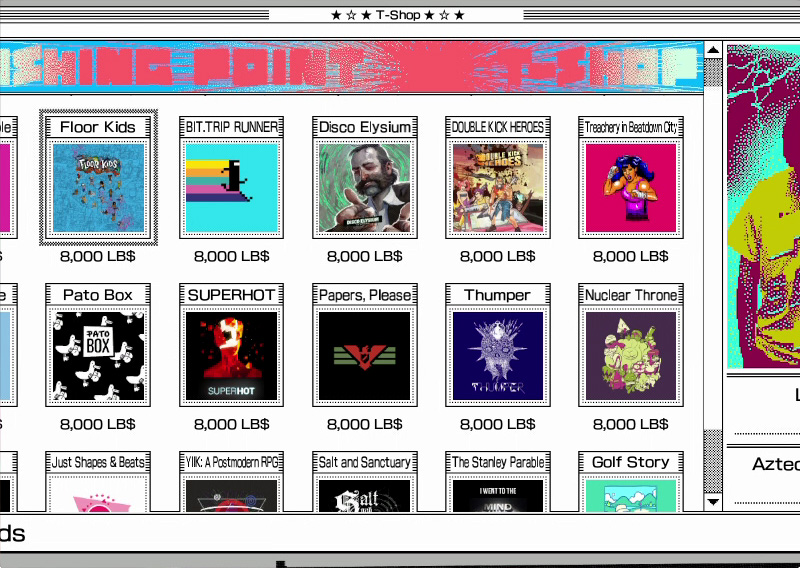Viewport: 800px width, 568px height.
Task: Click the upper scrollbar thumb in shop list
Action: point(713,72)
